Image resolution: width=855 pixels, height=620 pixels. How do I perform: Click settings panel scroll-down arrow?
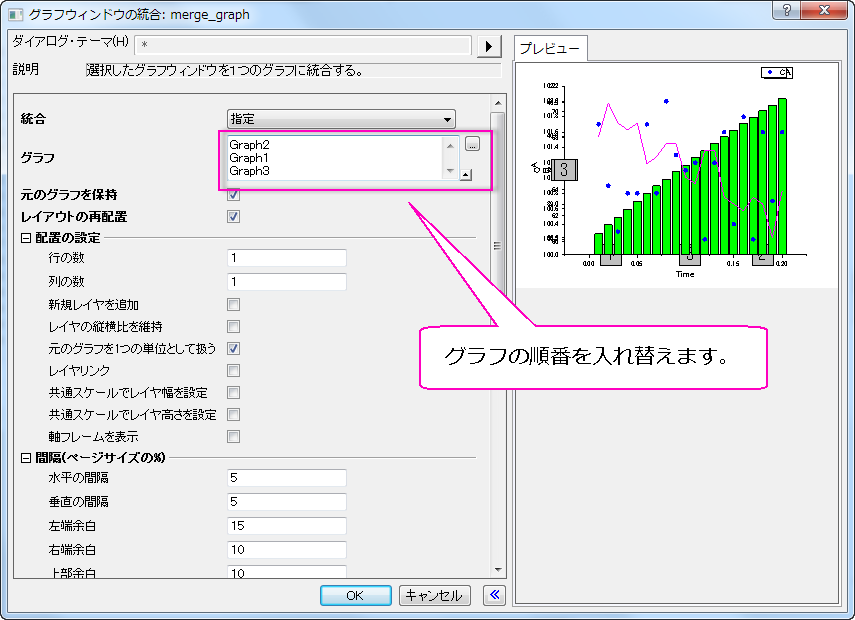(x=498, y=570)
